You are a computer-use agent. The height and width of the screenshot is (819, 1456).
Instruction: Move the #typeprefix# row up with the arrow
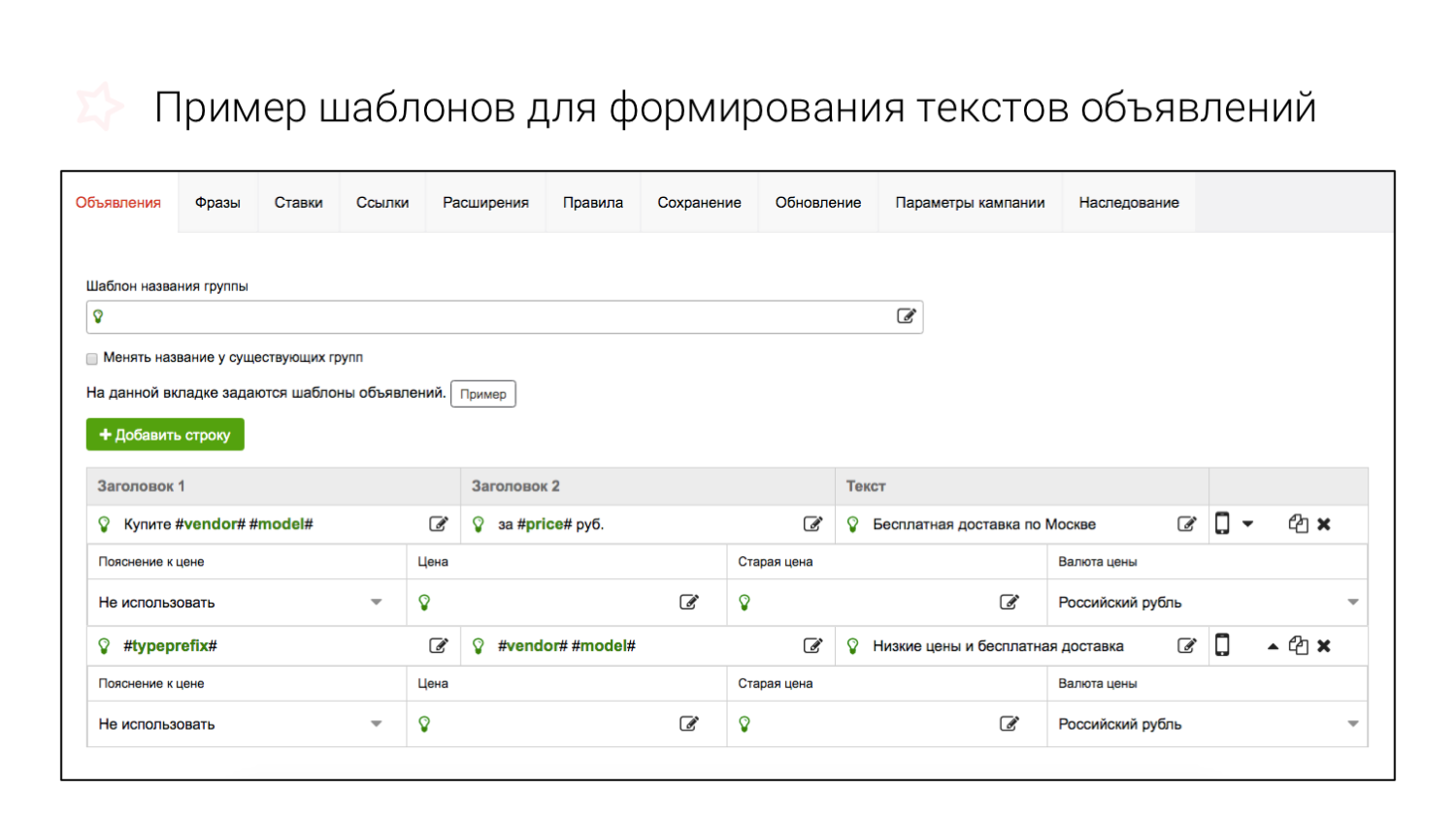pos(1273,646)
